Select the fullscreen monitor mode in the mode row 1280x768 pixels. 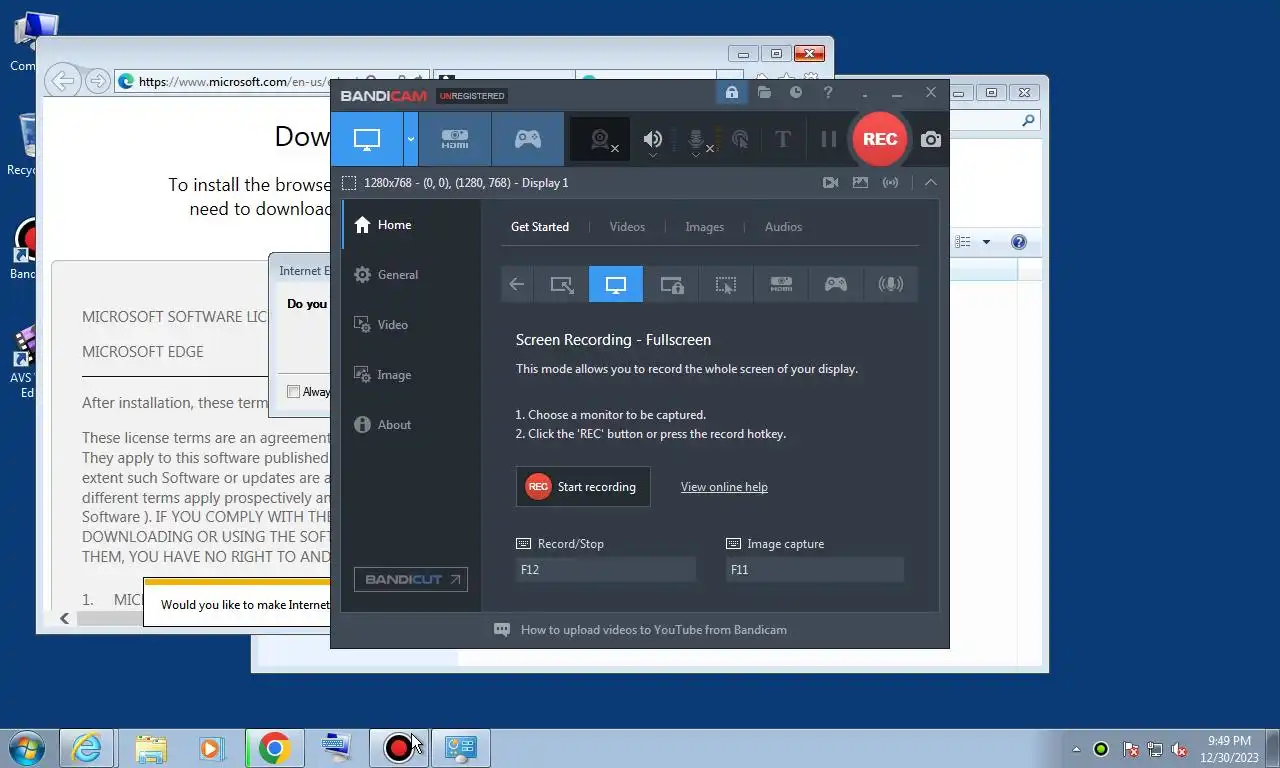pyautogui.click(x=616, y=284)
